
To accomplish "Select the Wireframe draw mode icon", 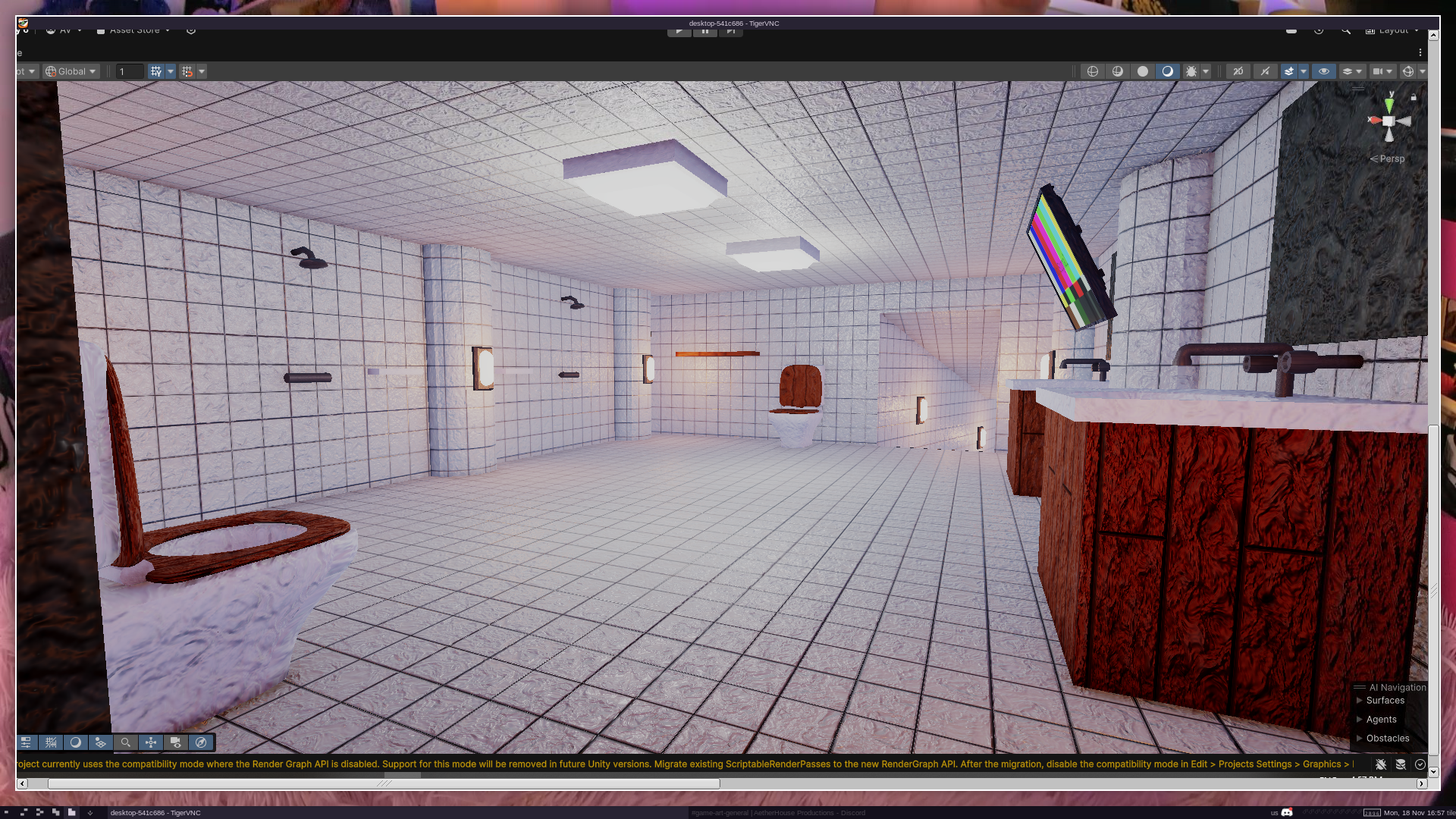I will (1092, 71).
